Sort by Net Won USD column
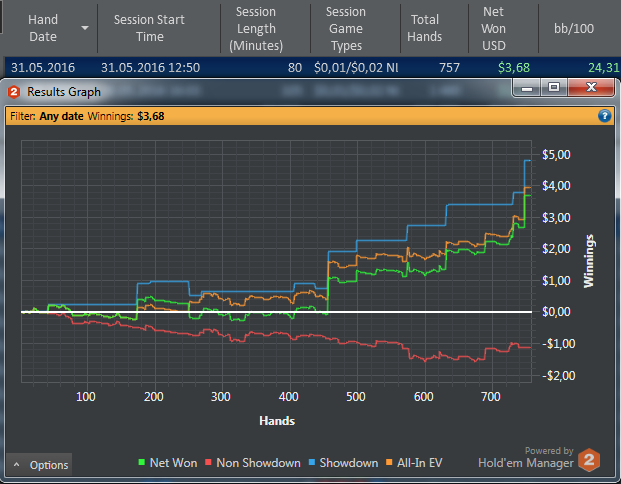The width and height of the screenshot is (621, 484). pyautogui.click(x=493, y=29)
